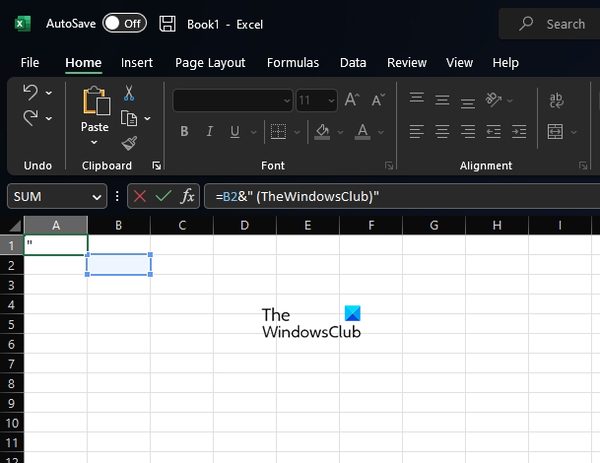Switch to the Formulas tab
The width and height of the screenshot is (600, 463).
[x=292, y=62]
